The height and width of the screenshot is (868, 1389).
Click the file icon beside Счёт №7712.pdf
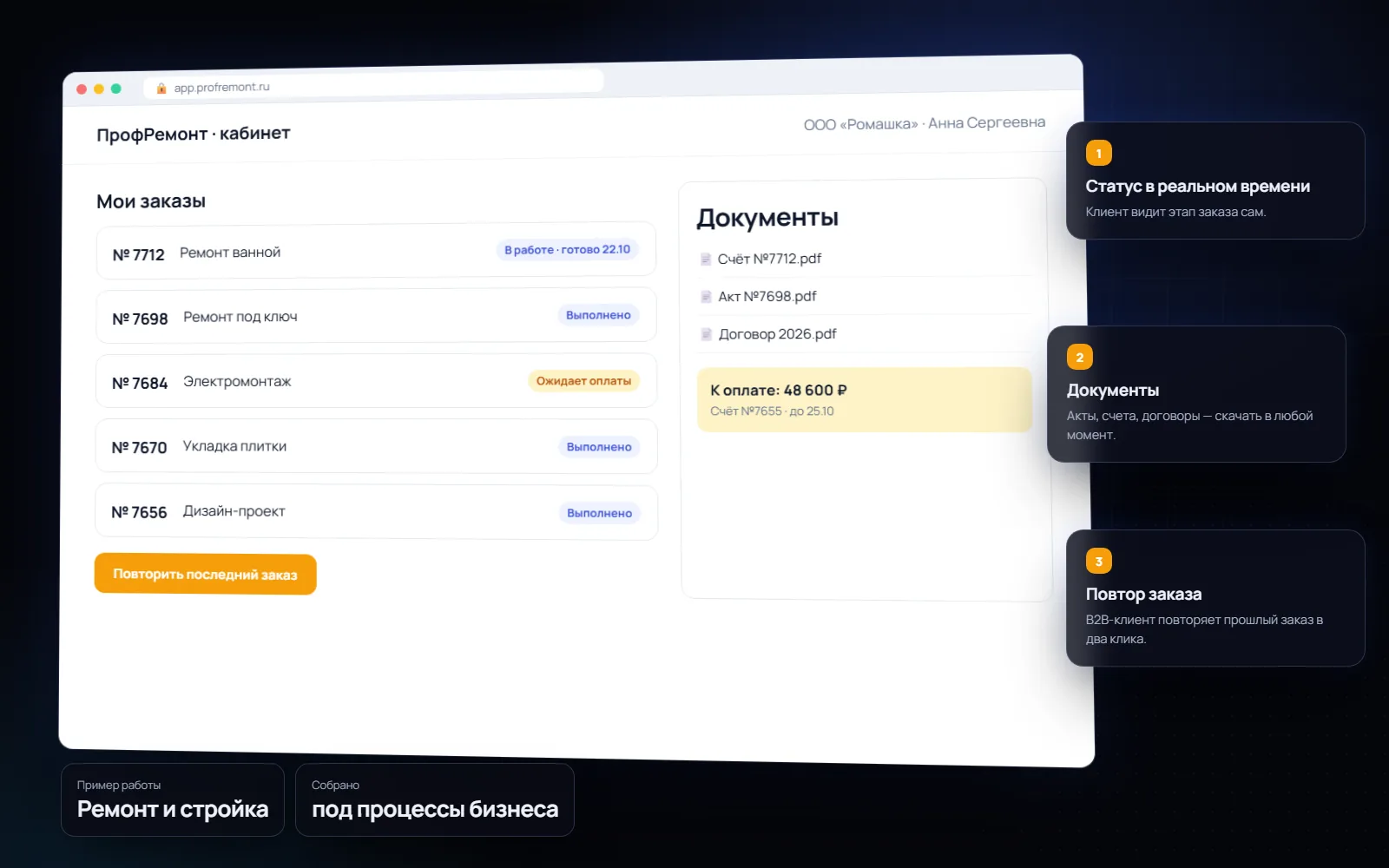pyautogui.click(x=706, y=259)
